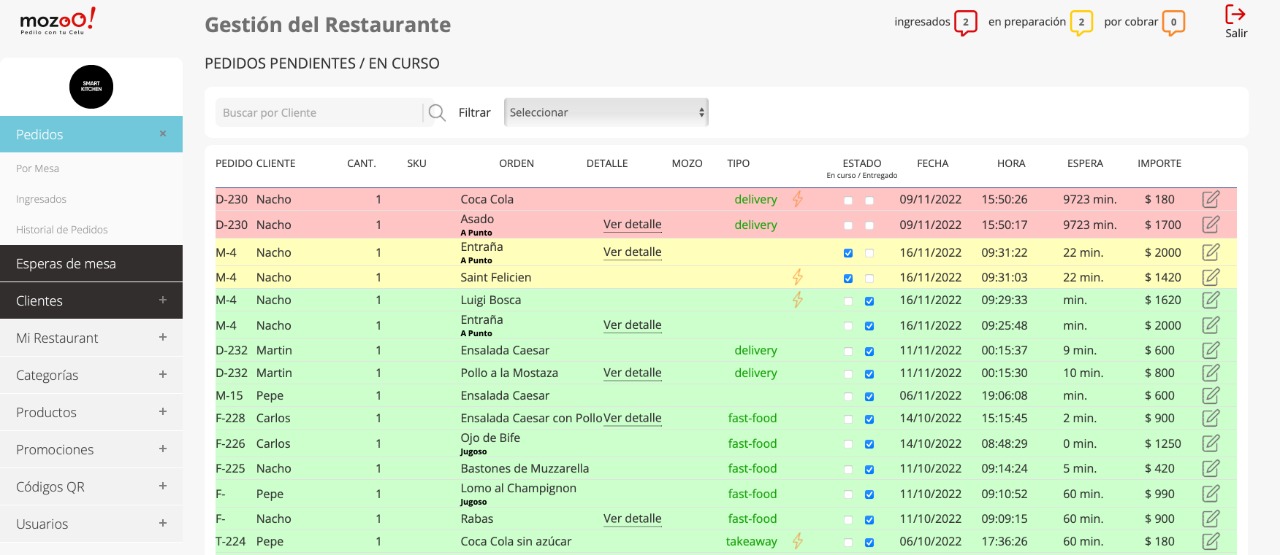Open Por Mesa submenu item
This screenshot has width=1280, height=555.
[x=38, y=169]
